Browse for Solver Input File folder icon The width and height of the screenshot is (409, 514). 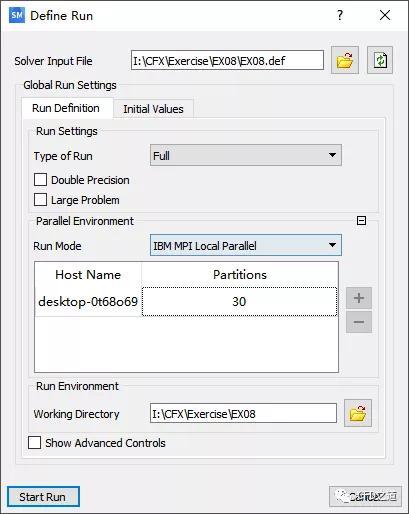point(345,60)
